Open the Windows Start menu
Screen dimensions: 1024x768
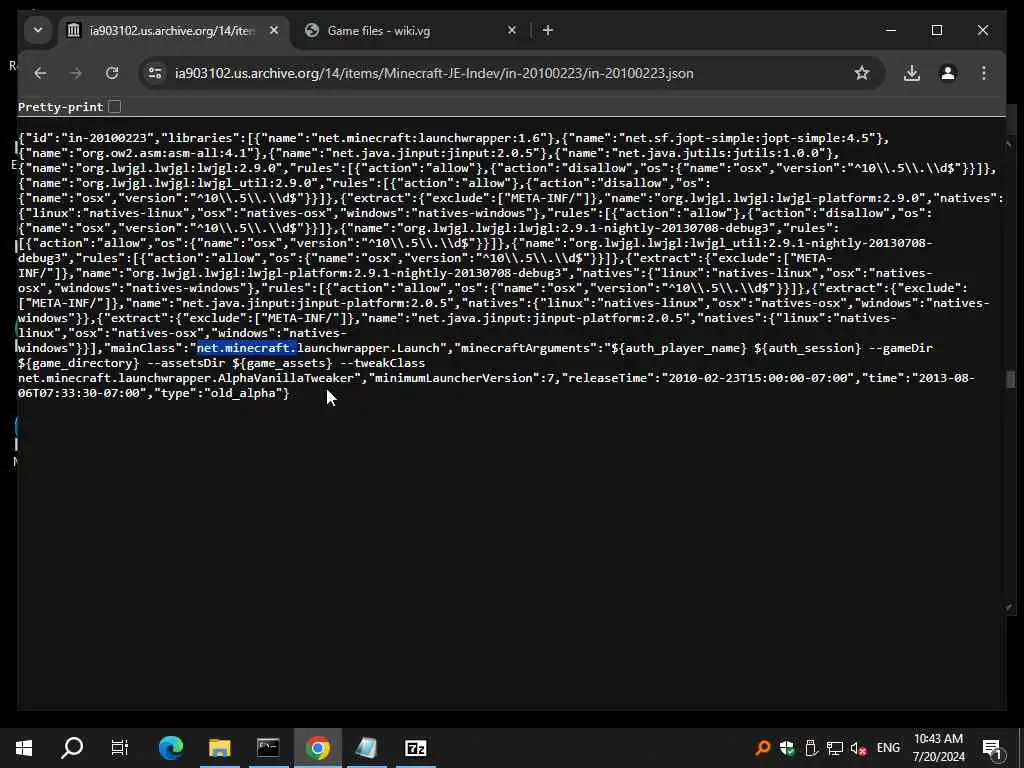coord(24,748)
